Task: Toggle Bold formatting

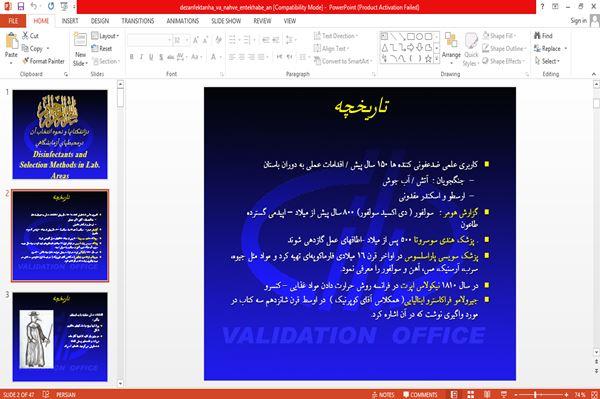Action: [x=132, y=57]
